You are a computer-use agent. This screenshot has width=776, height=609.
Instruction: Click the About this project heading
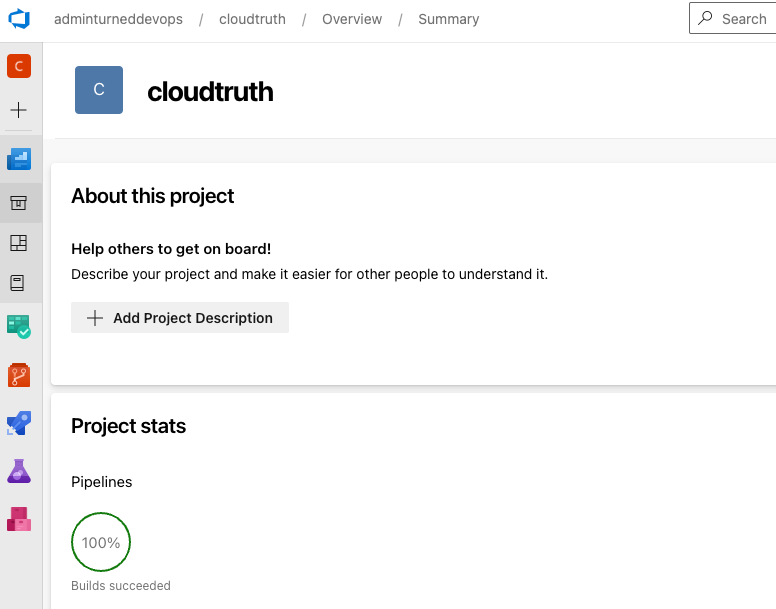pyautogui.click(x=152, y=196)
